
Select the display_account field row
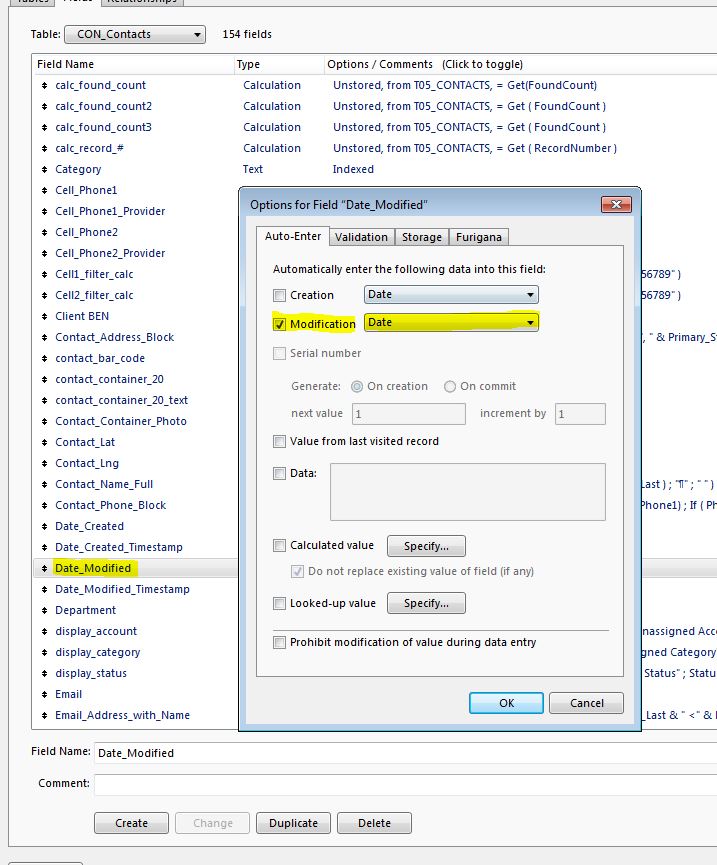click(135, 631)
